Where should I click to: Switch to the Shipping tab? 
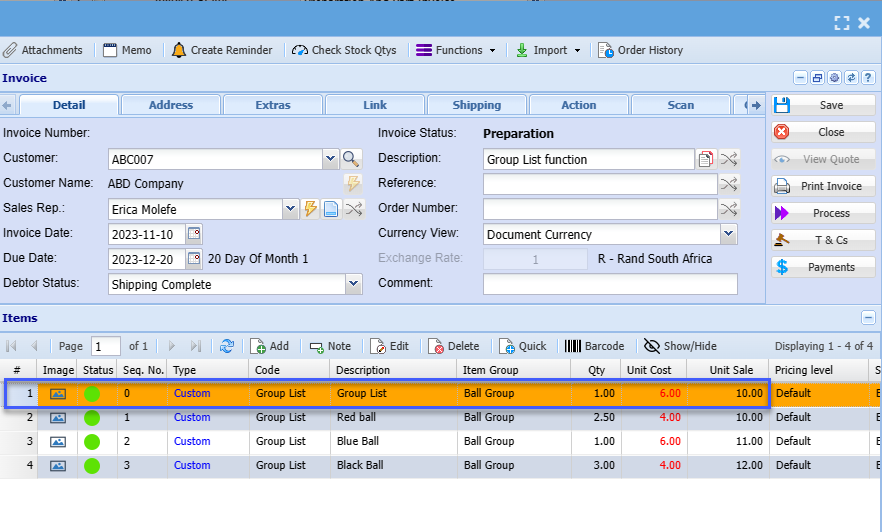point(477,105)
